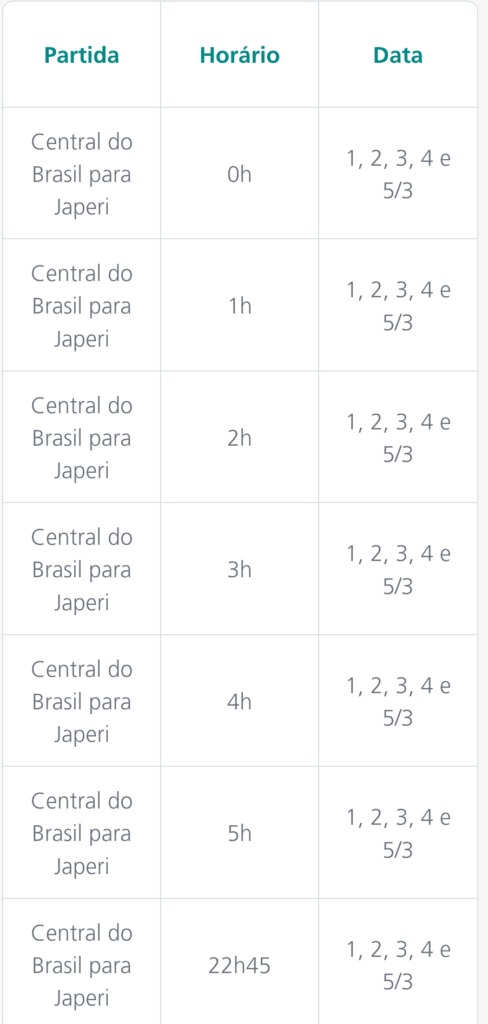The height and width of the screenshot is (1024, 488).
Task: Select the 22h45 departure time cell
Action: [240, 961]
